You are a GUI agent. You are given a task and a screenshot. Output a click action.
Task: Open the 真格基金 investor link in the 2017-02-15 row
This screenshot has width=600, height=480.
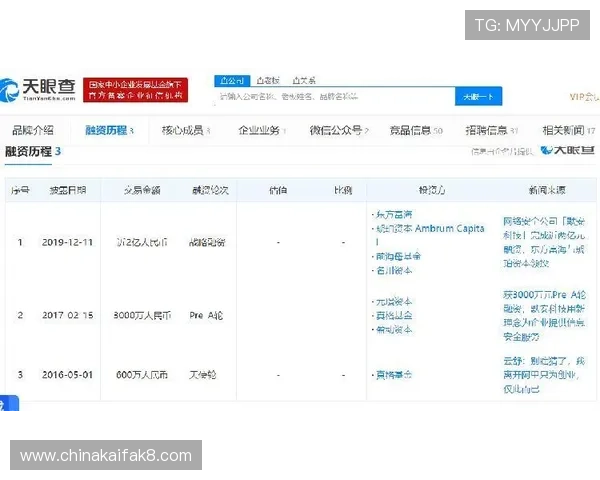point(394,316)
